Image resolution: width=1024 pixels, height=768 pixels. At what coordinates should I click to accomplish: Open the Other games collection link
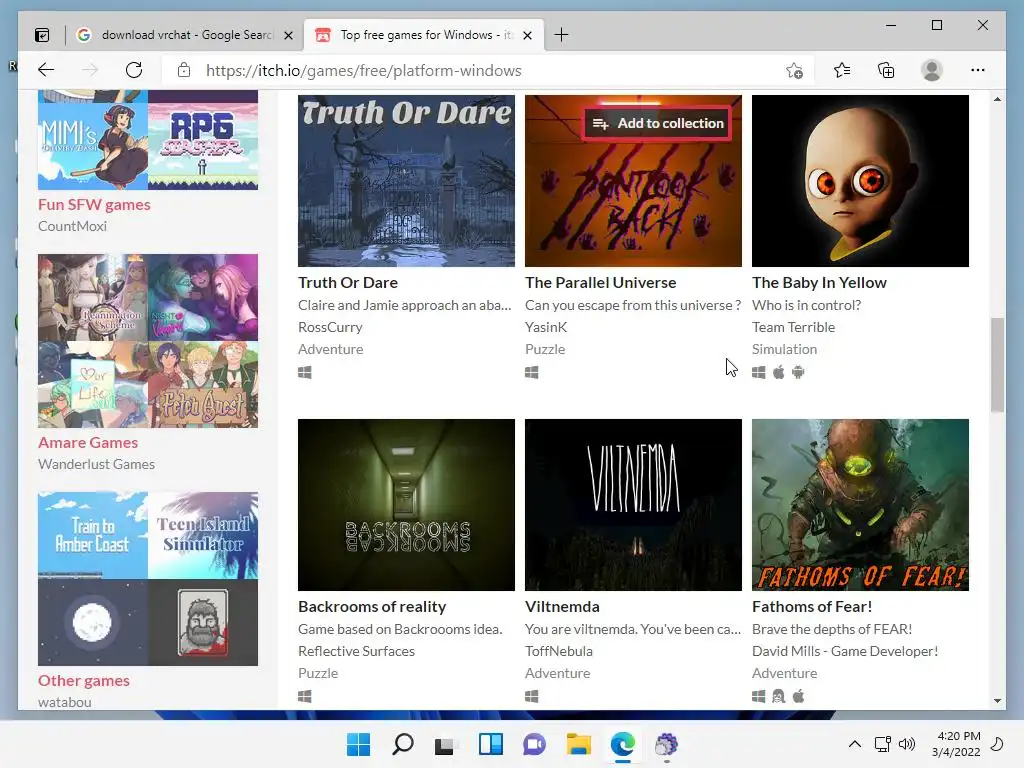coord(84,680)
